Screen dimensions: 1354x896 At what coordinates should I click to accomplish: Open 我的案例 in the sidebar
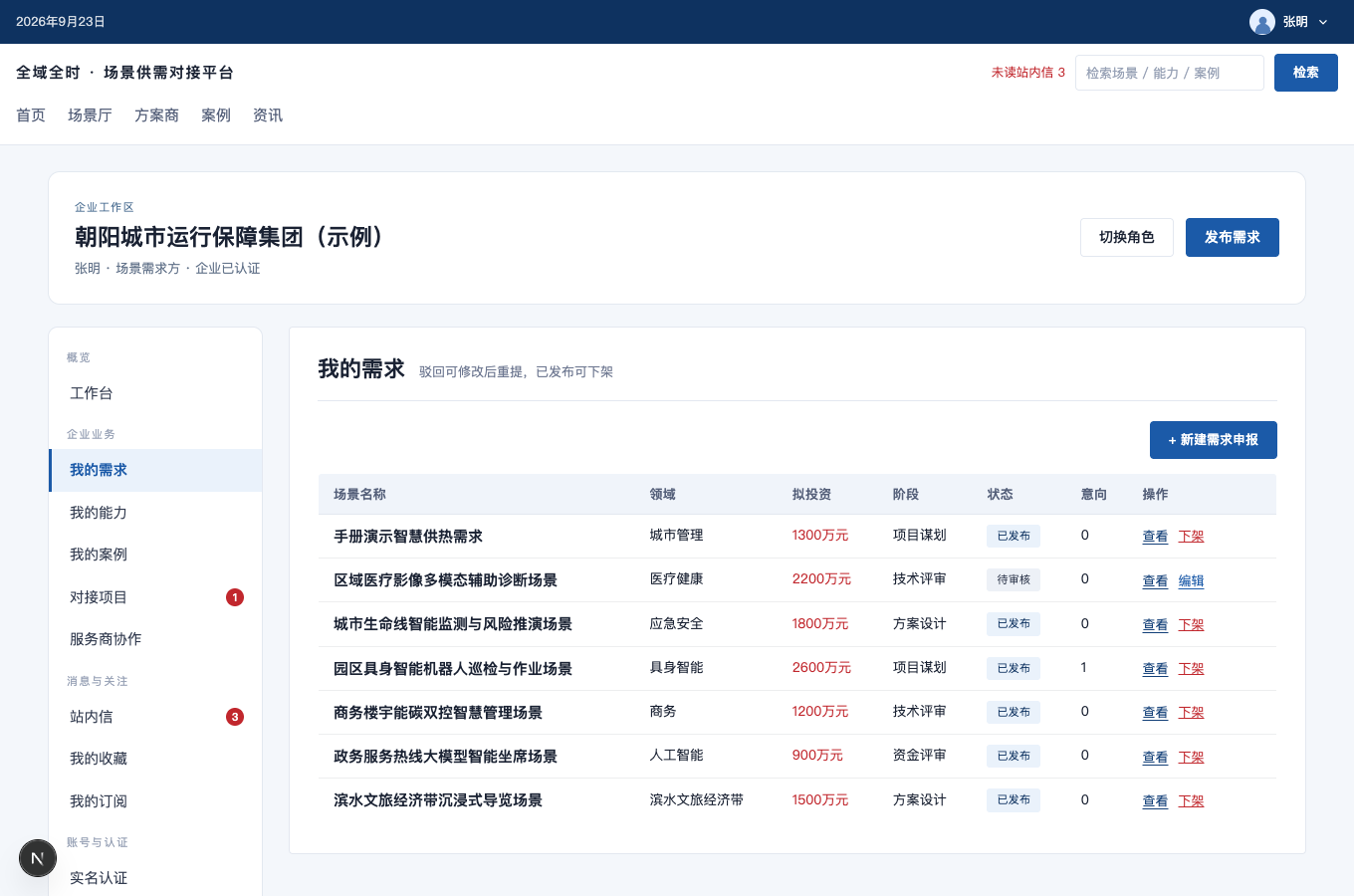pos(155,555)
